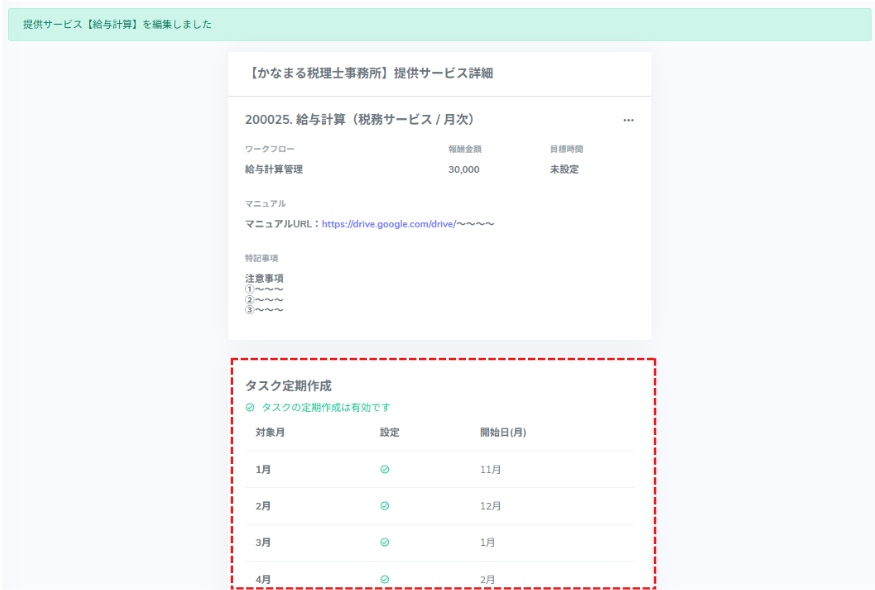
Task: Click the 設定 column header
Action: pyautogui.click(x=390, y=432)
